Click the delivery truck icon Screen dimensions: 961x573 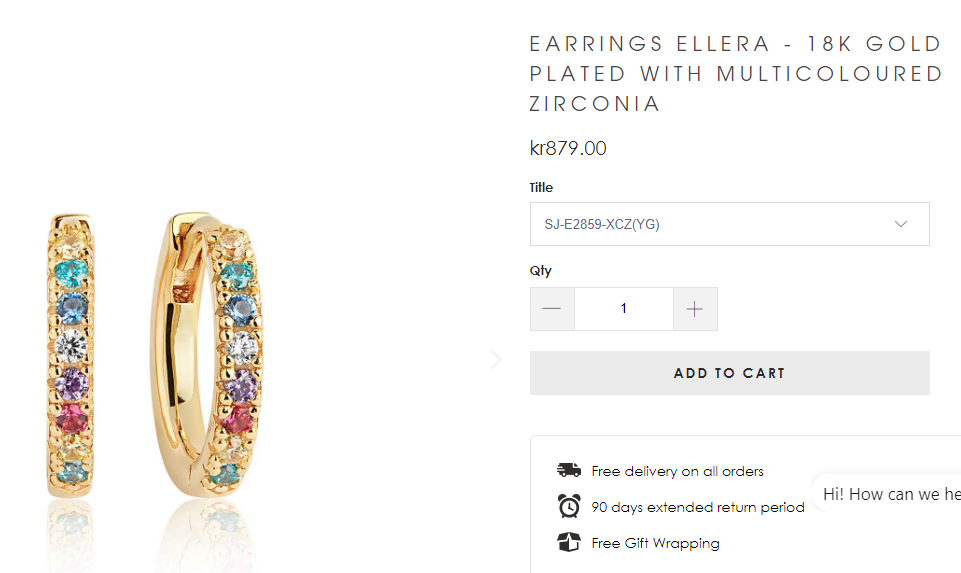pyautogui.click(x=569, y=470)
